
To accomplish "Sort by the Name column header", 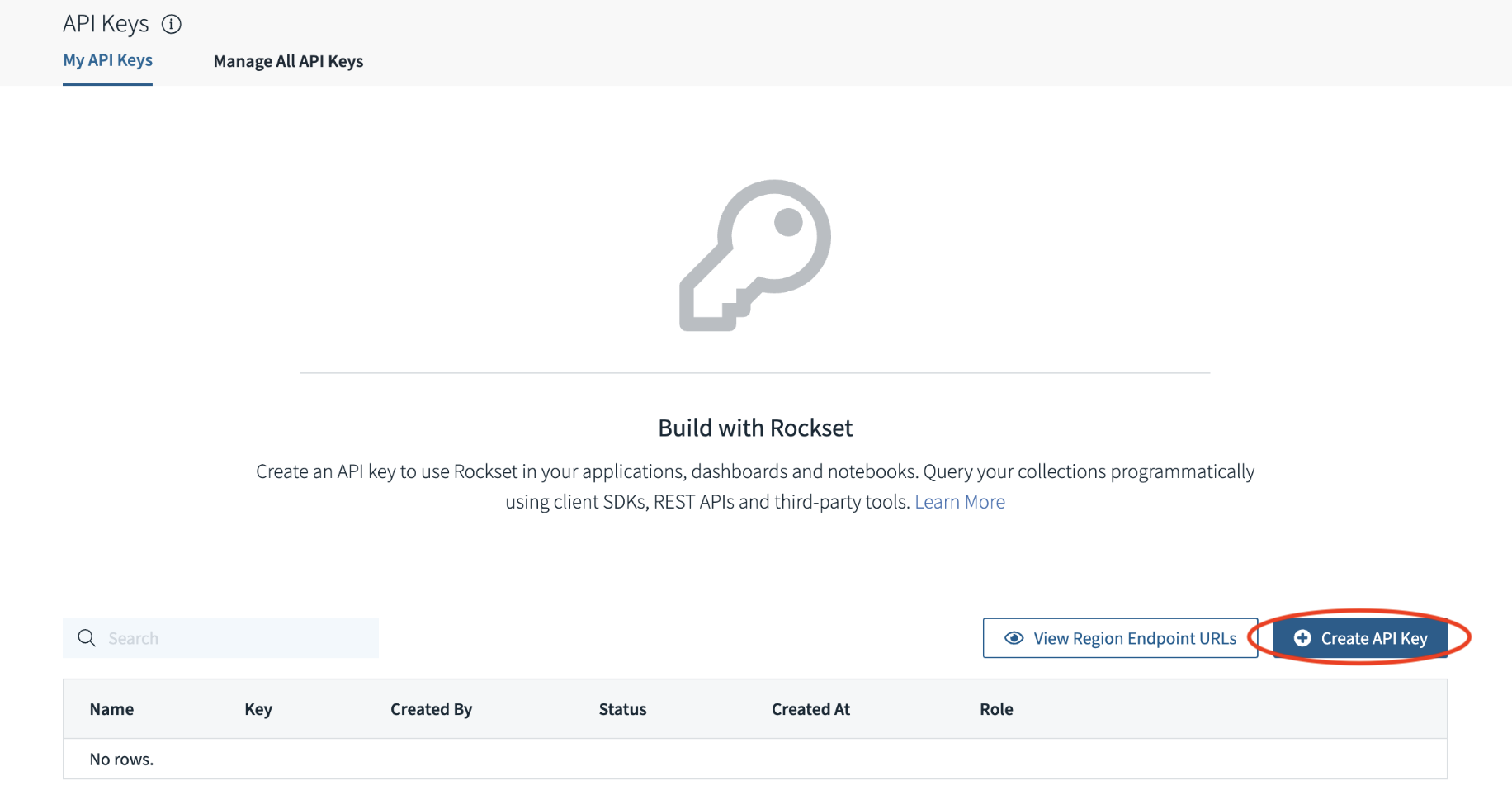I will 111,709.
